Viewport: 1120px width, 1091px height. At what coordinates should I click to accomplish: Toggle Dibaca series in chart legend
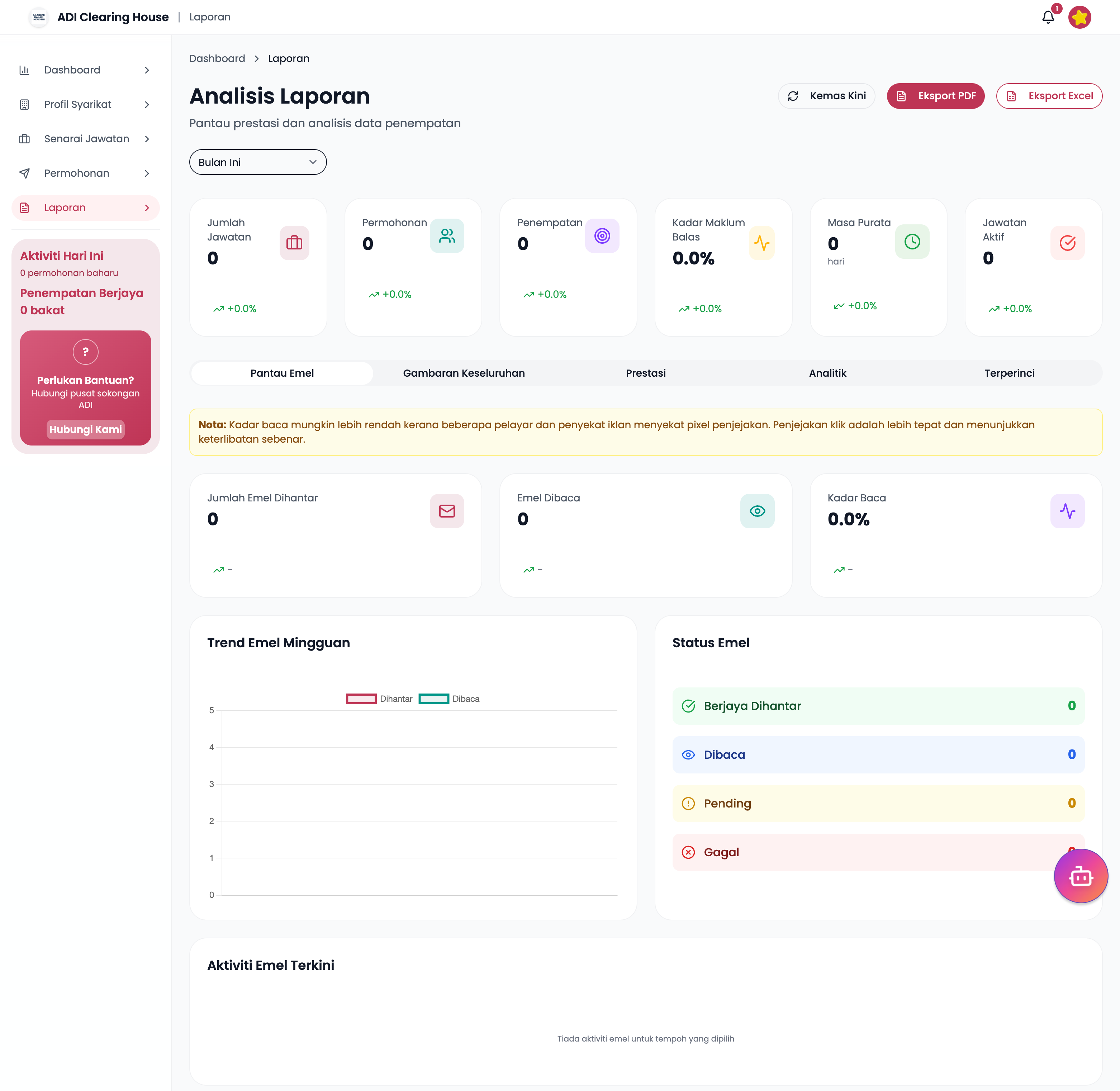click(x=449, y=699)
